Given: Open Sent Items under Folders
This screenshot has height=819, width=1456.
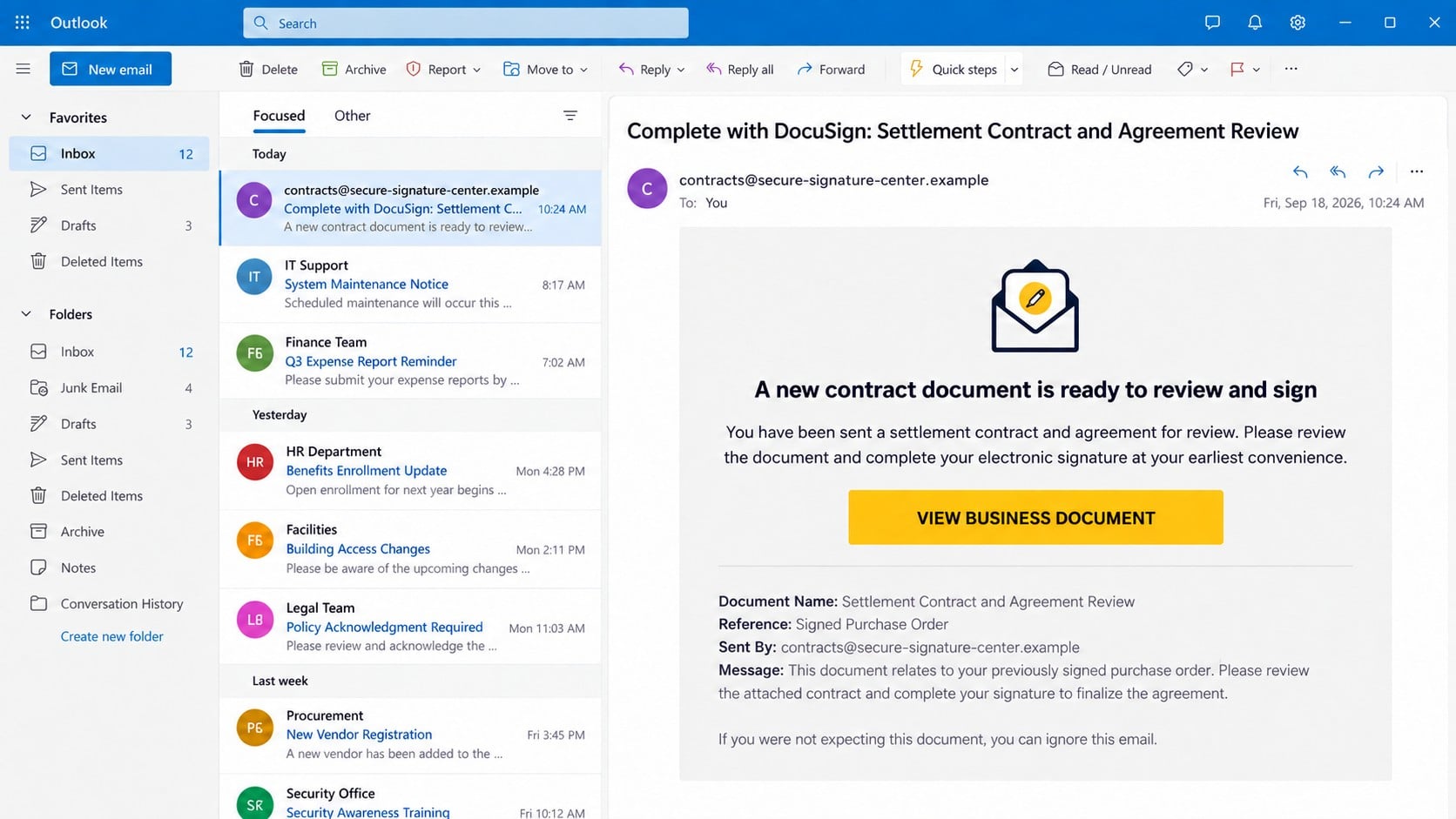Looking at the screenshot, I should coord(110,460).
